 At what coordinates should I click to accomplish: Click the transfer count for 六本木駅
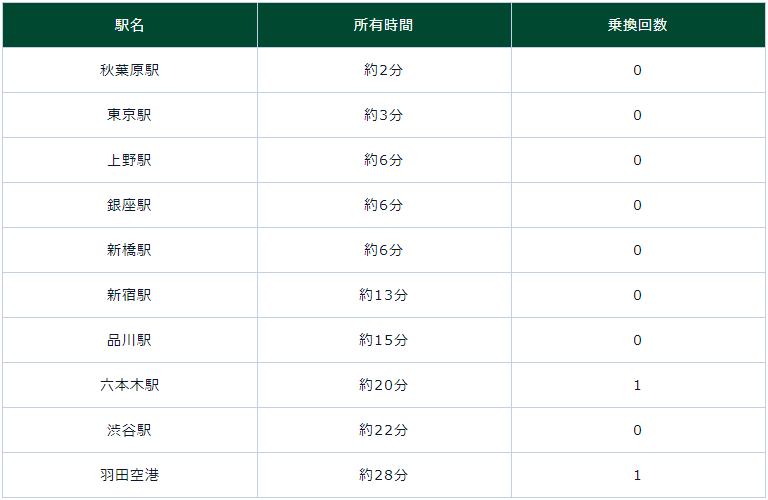click(637, 385)
